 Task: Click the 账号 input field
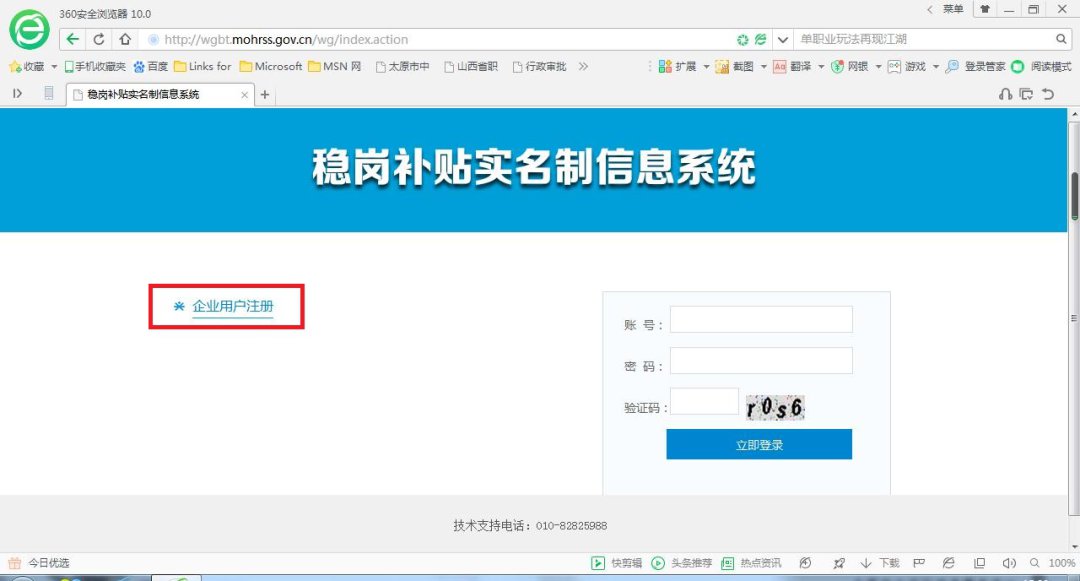click(x=761, y=319)
